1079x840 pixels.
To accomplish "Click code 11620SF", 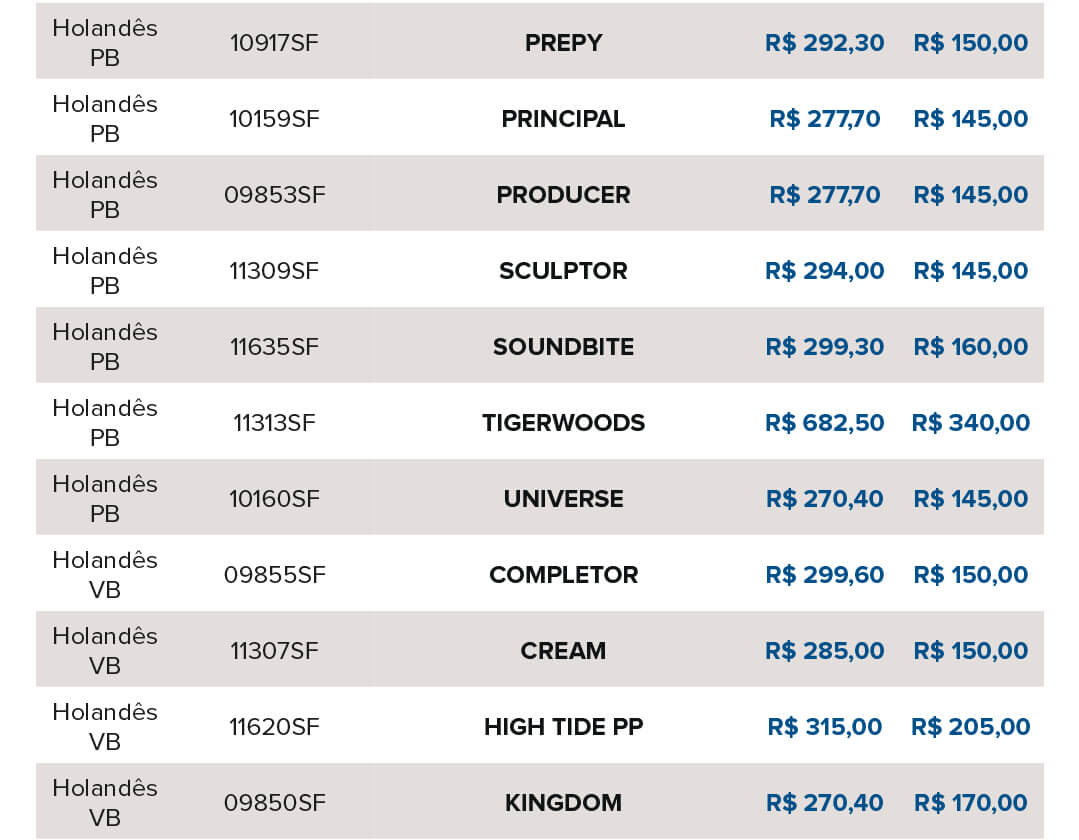I will click(274, 727).
